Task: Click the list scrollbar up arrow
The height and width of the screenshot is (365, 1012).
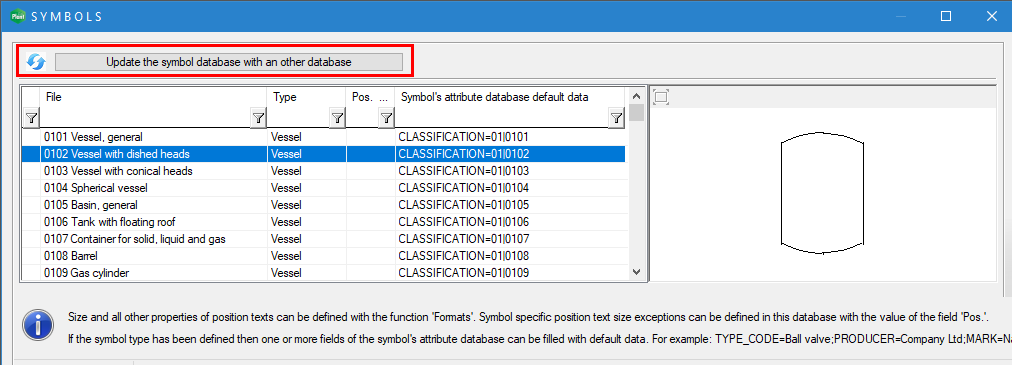Action: tap(637, 96)
